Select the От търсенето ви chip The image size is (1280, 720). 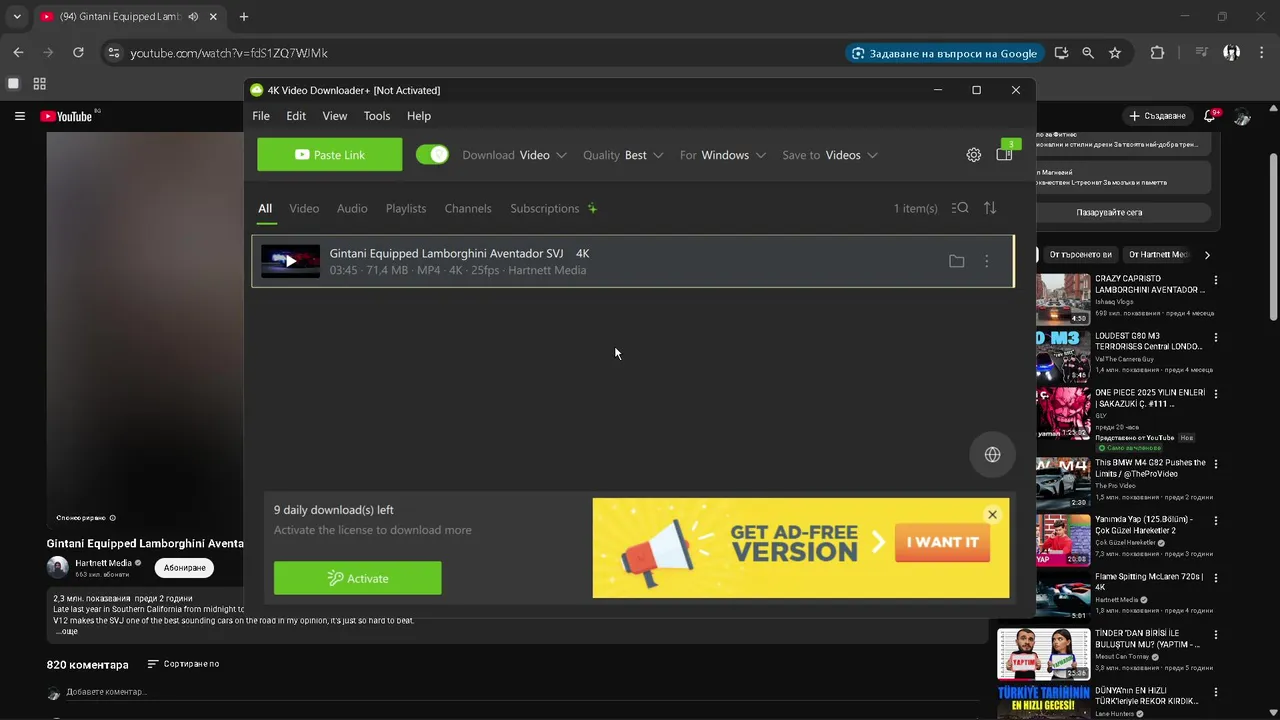click(x=1080, y=255)
